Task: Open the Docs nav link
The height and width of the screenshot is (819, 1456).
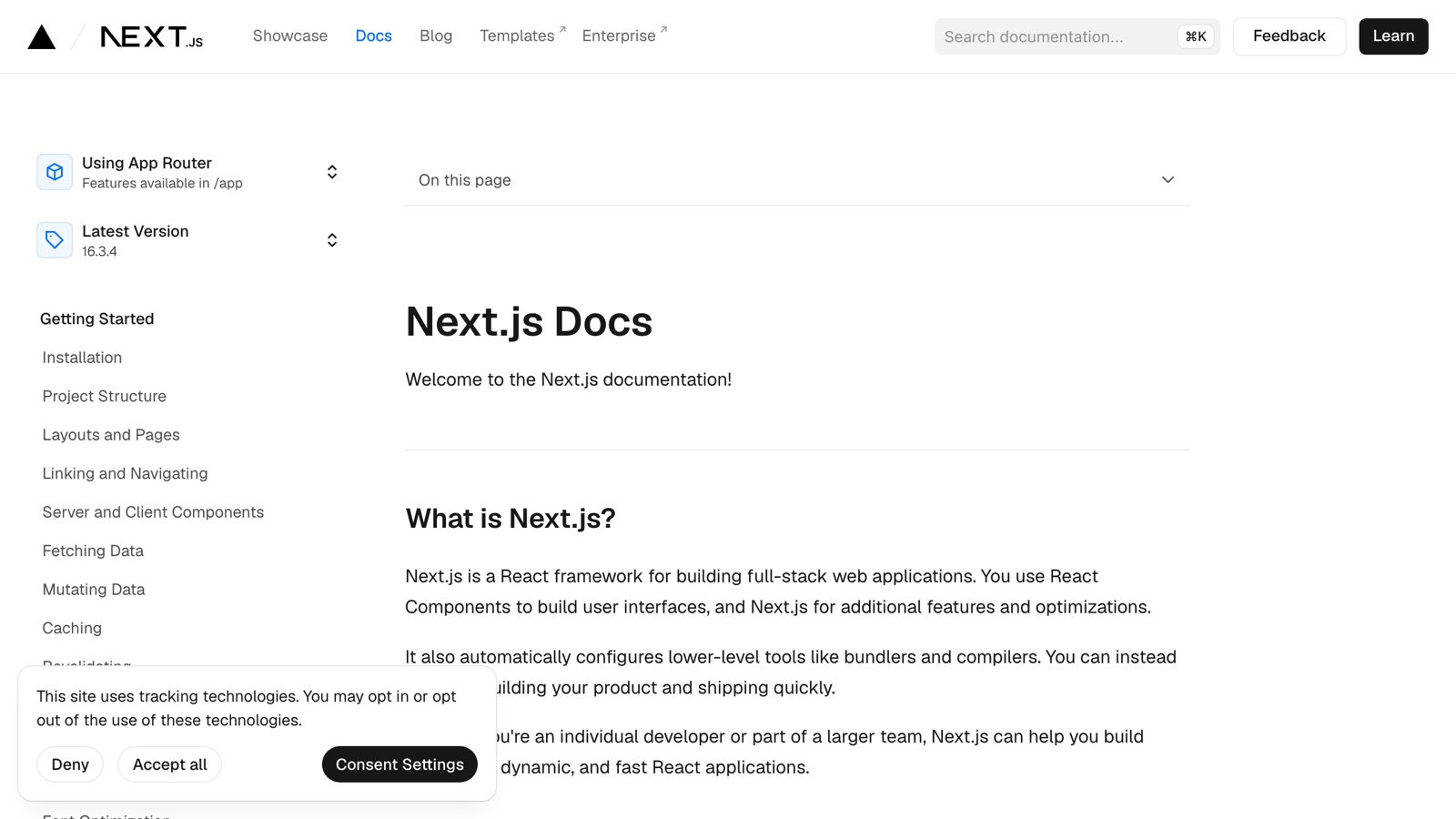Action: pos(373,35)
